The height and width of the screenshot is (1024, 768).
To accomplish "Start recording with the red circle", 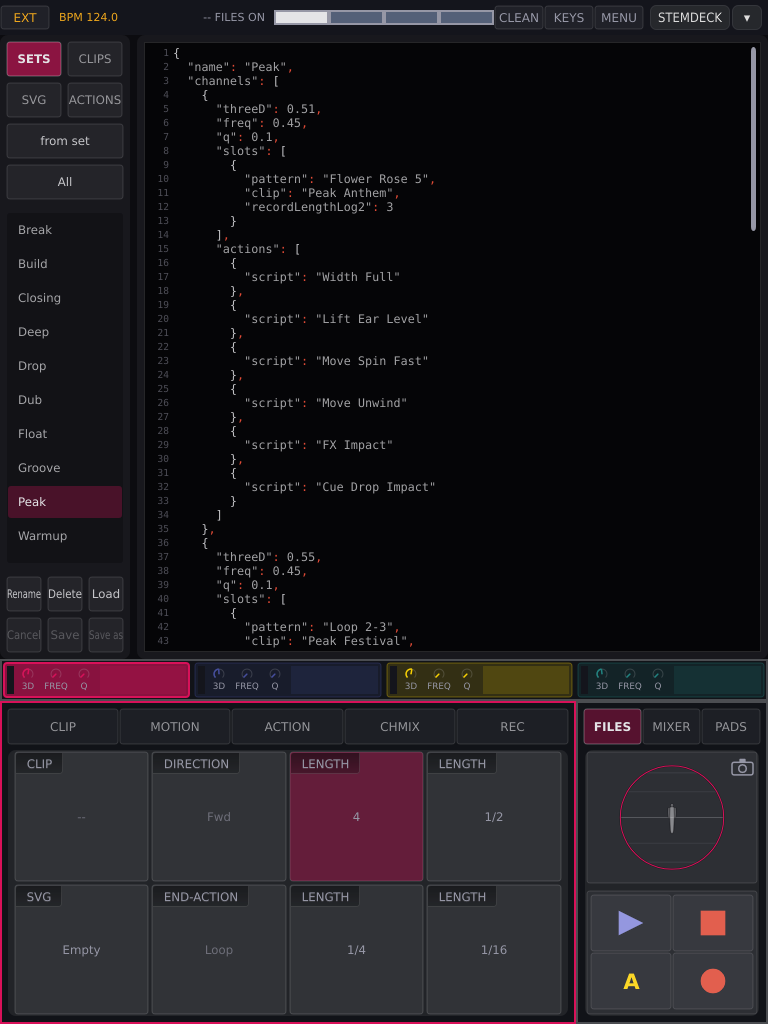I will coord(712,981).
